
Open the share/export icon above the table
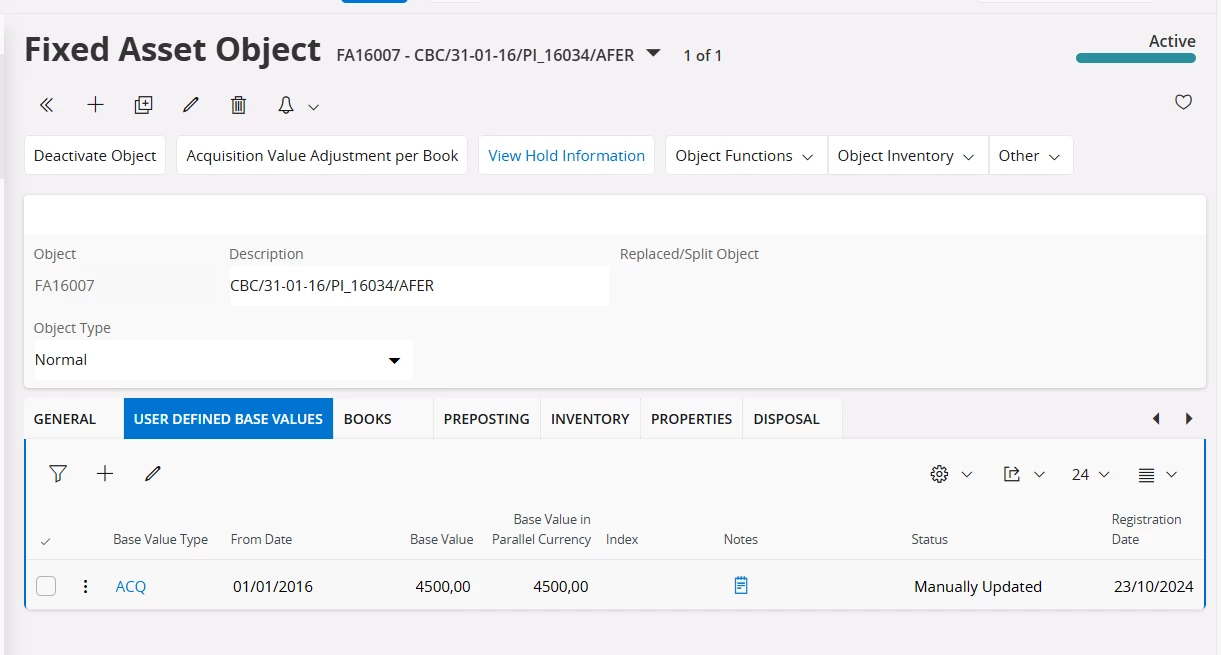(1014, 473)
